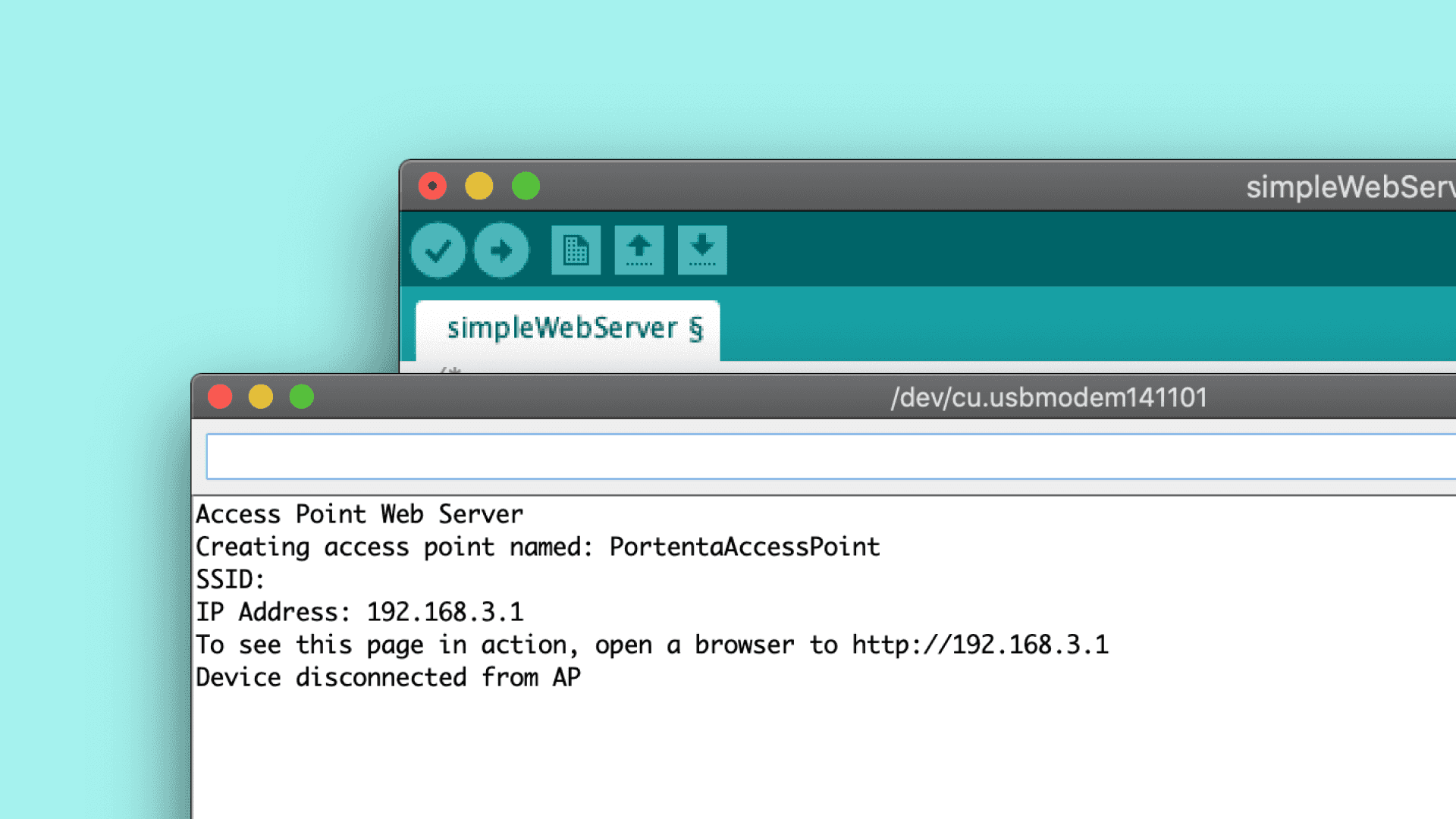Minimize the serial monitor window
1456x819 pixels.
pyautogui.click(x=261, y=397)
